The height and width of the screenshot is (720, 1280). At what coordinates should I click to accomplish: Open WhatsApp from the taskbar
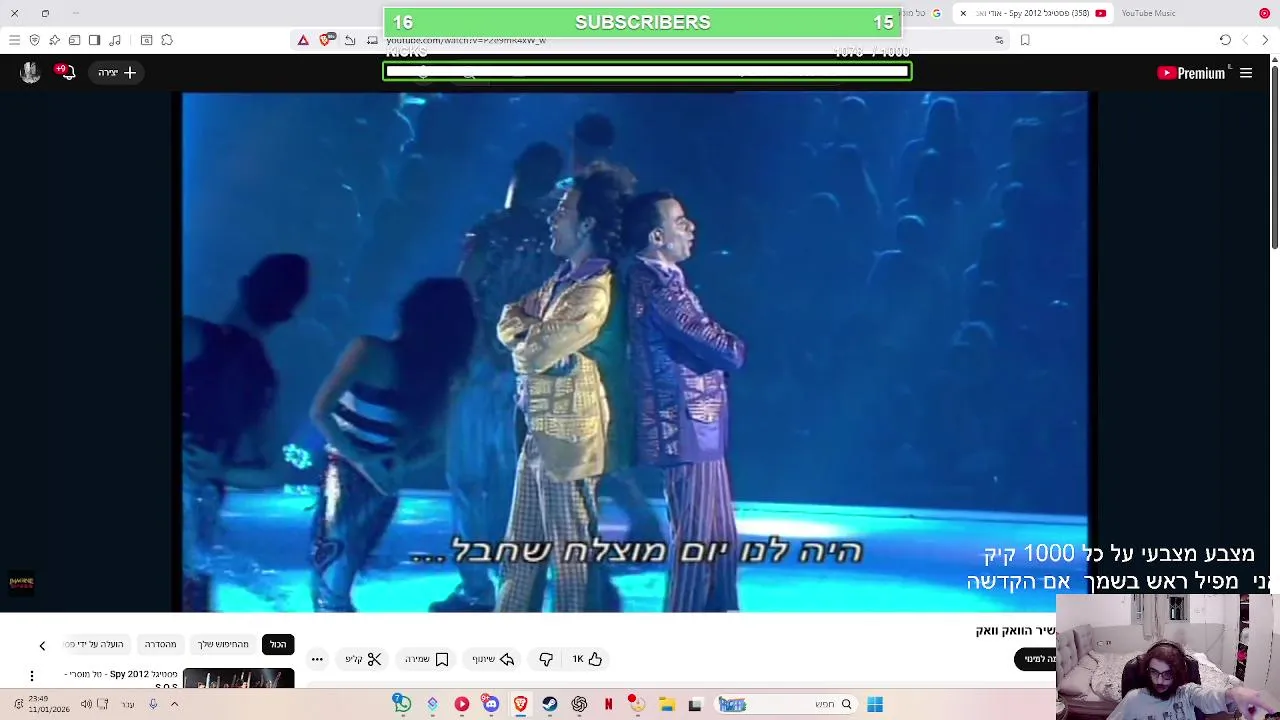(x=402, y=704)
